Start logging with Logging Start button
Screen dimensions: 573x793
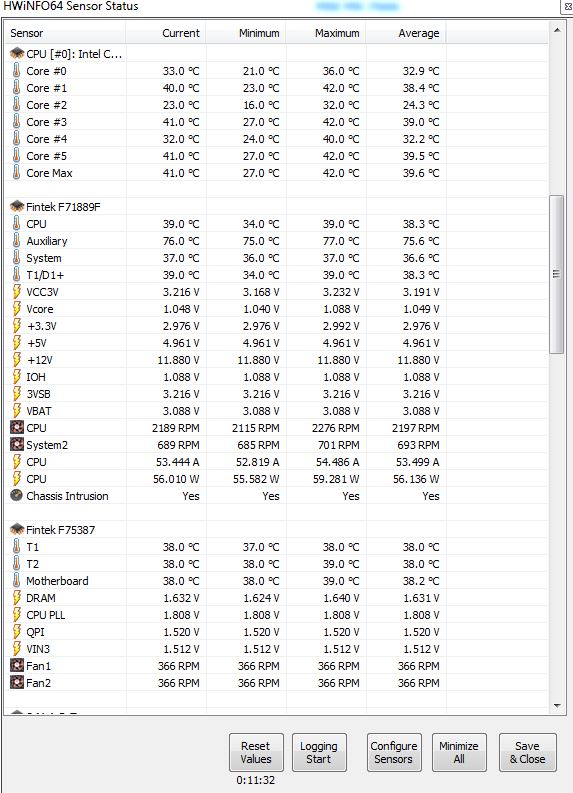(319, 752)
